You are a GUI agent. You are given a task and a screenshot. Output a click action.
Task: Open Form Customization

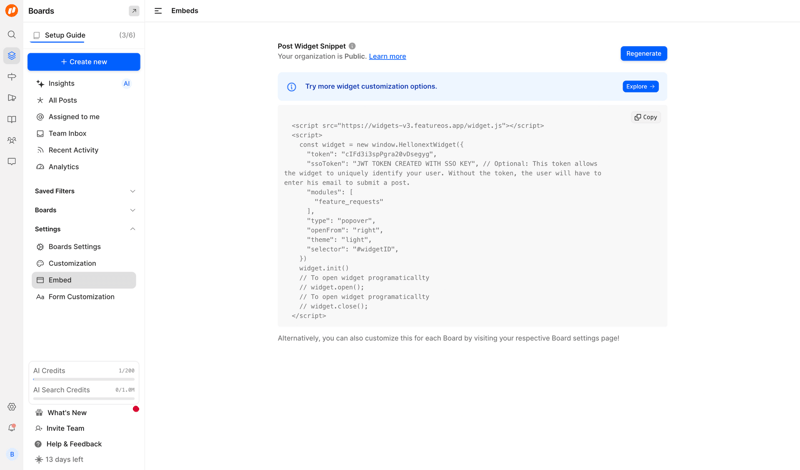(x=84, y=296)
